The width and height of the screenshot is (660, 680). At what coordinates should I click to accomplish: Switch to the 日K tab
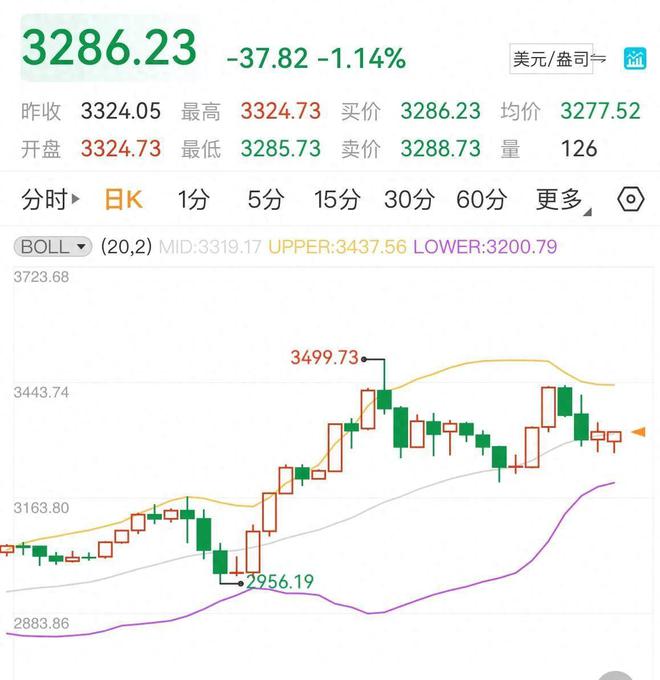pyautogui.click(x=124, y=200)
